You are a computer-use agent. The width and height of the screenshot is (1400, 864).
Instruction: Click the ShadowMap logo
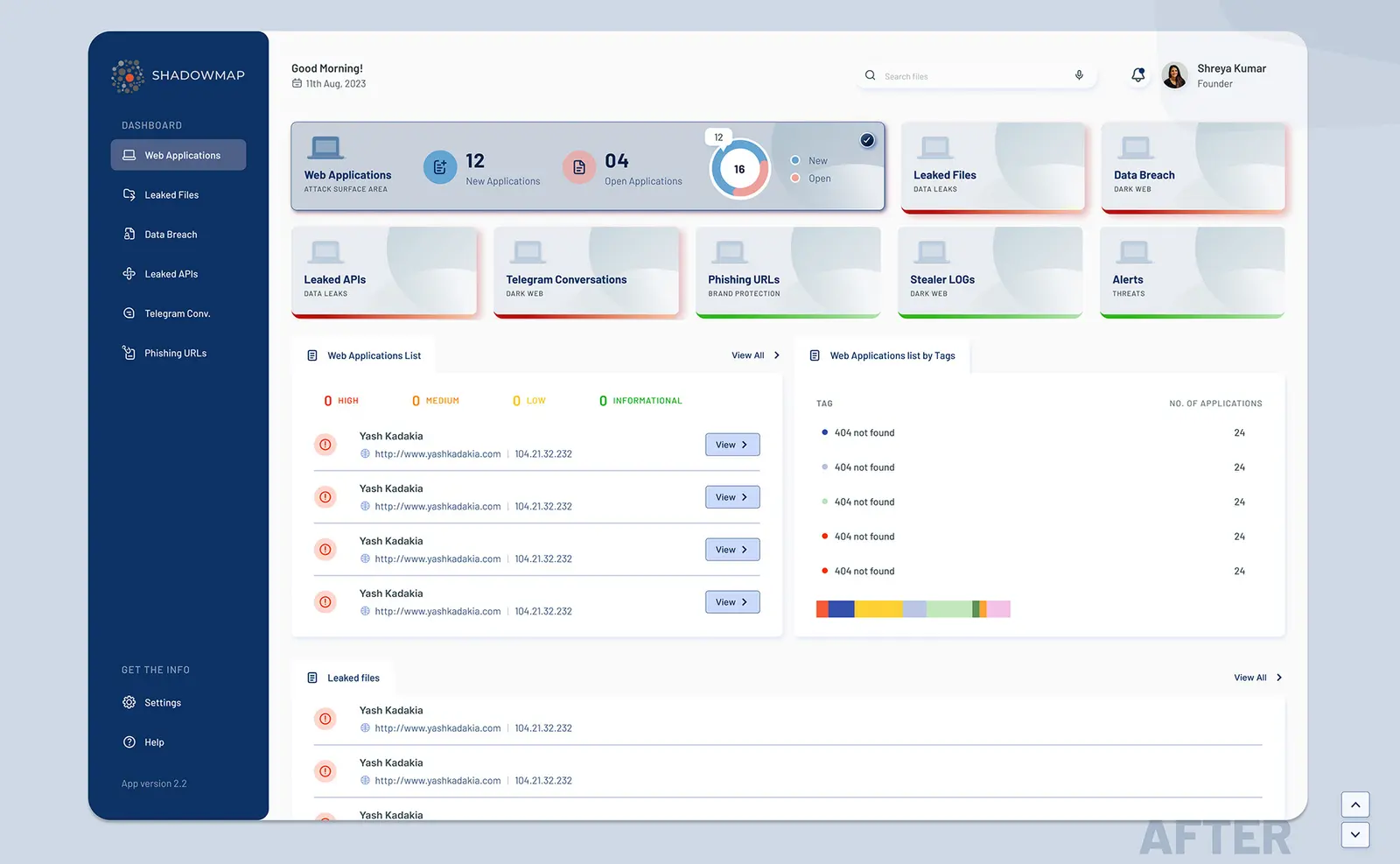tap(178, 76)
